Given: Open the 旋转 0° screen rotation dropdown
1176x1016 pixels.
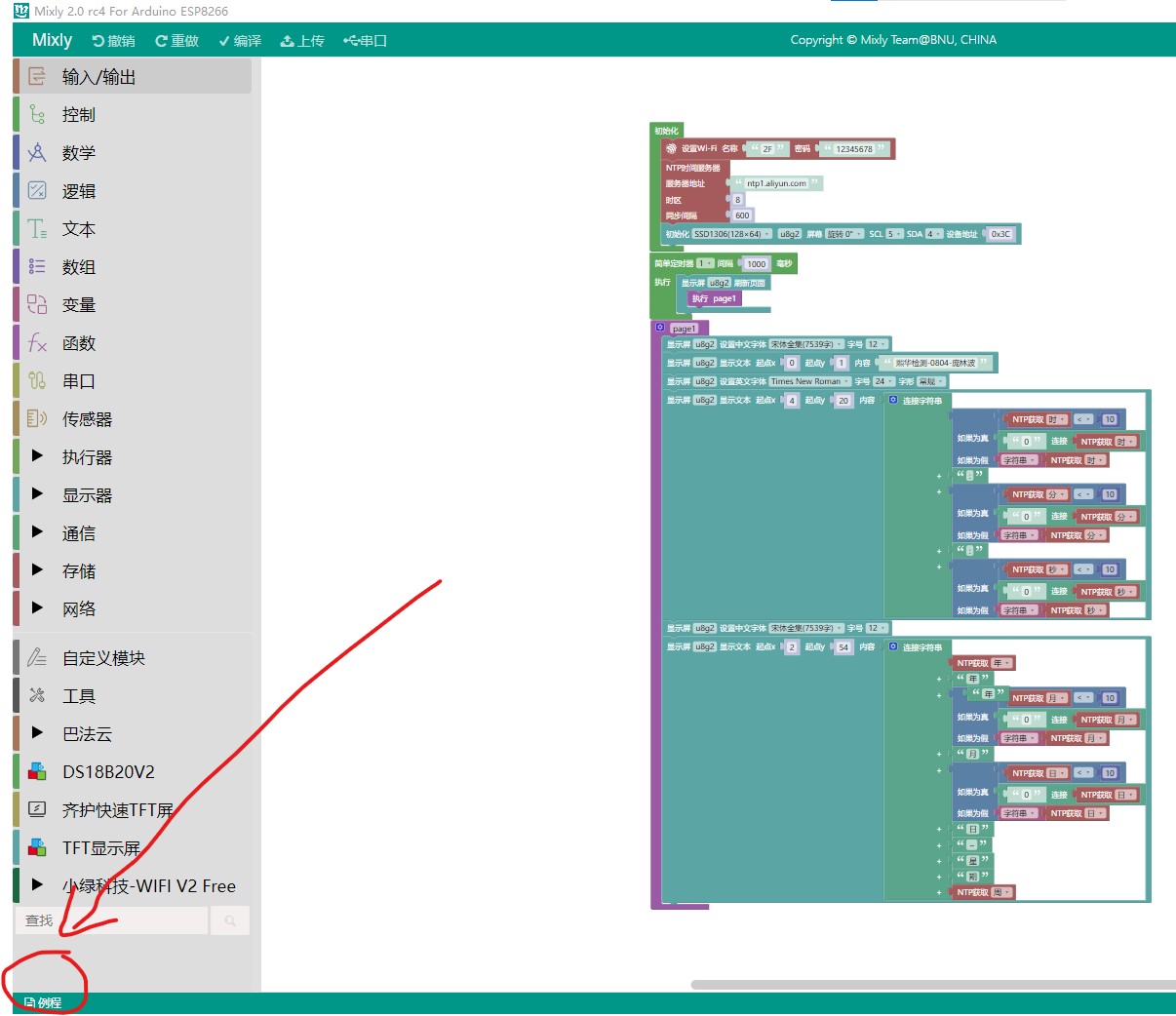Looking at the screenshot, I should 843,234.
